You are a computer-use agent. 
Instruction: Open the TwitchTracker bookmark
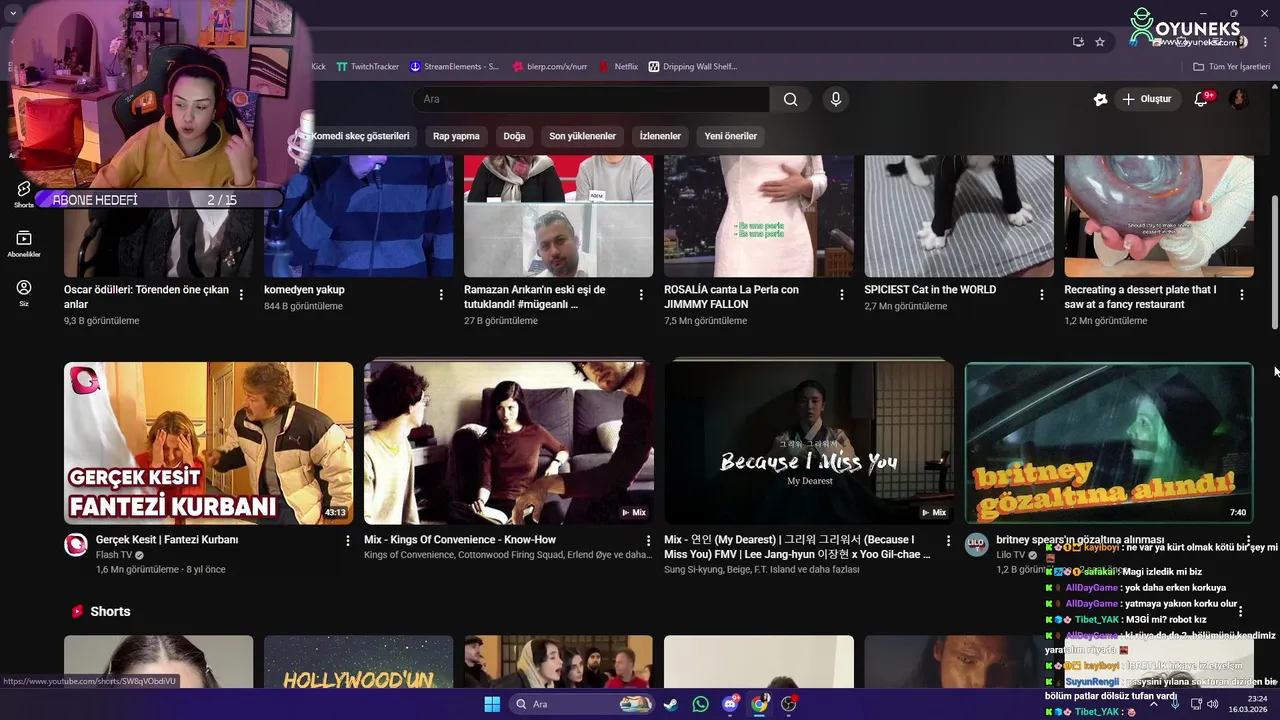[x=367, y=67]
